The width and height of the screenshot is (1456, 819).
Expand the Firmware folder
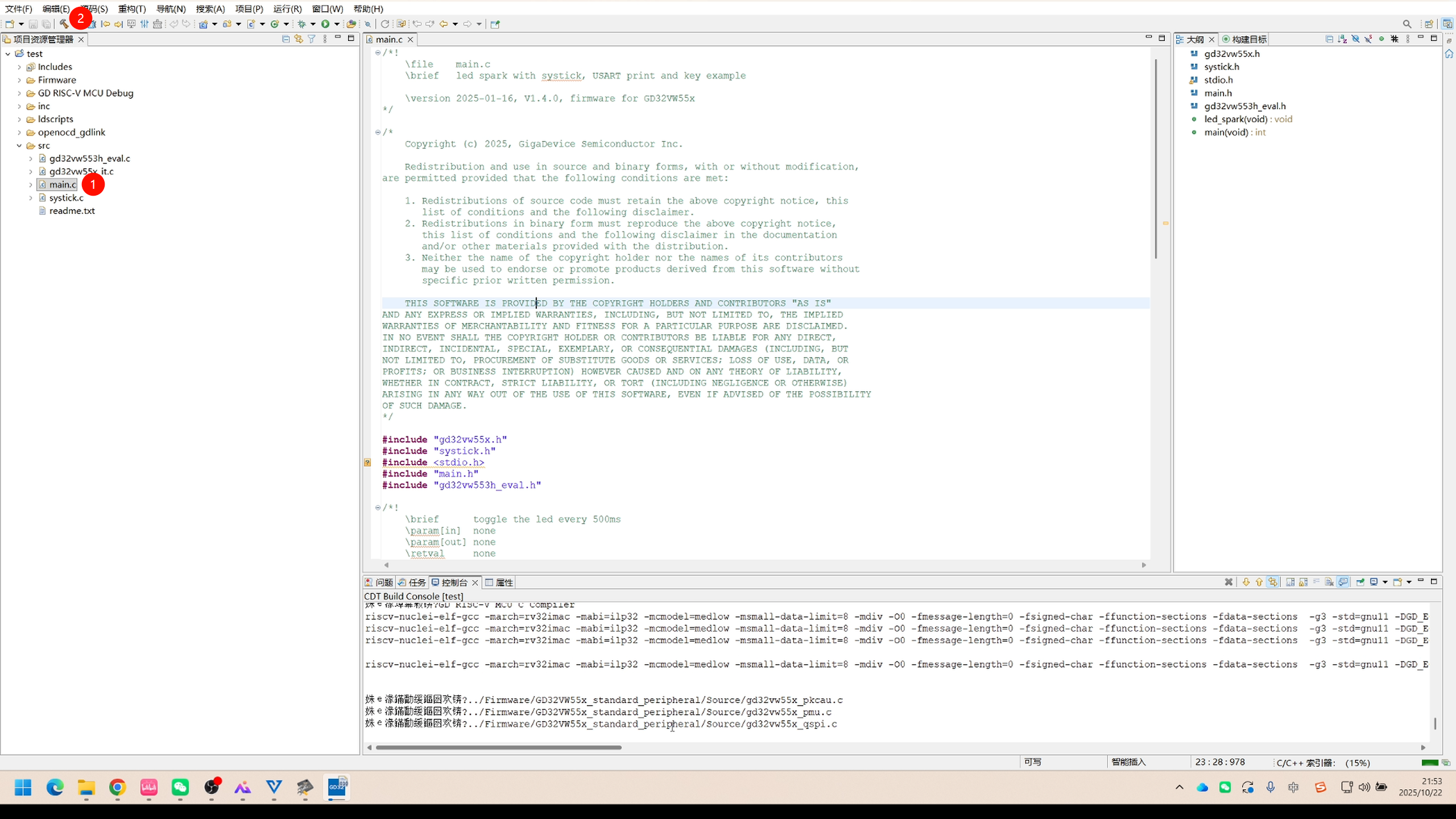pos(19,80)
